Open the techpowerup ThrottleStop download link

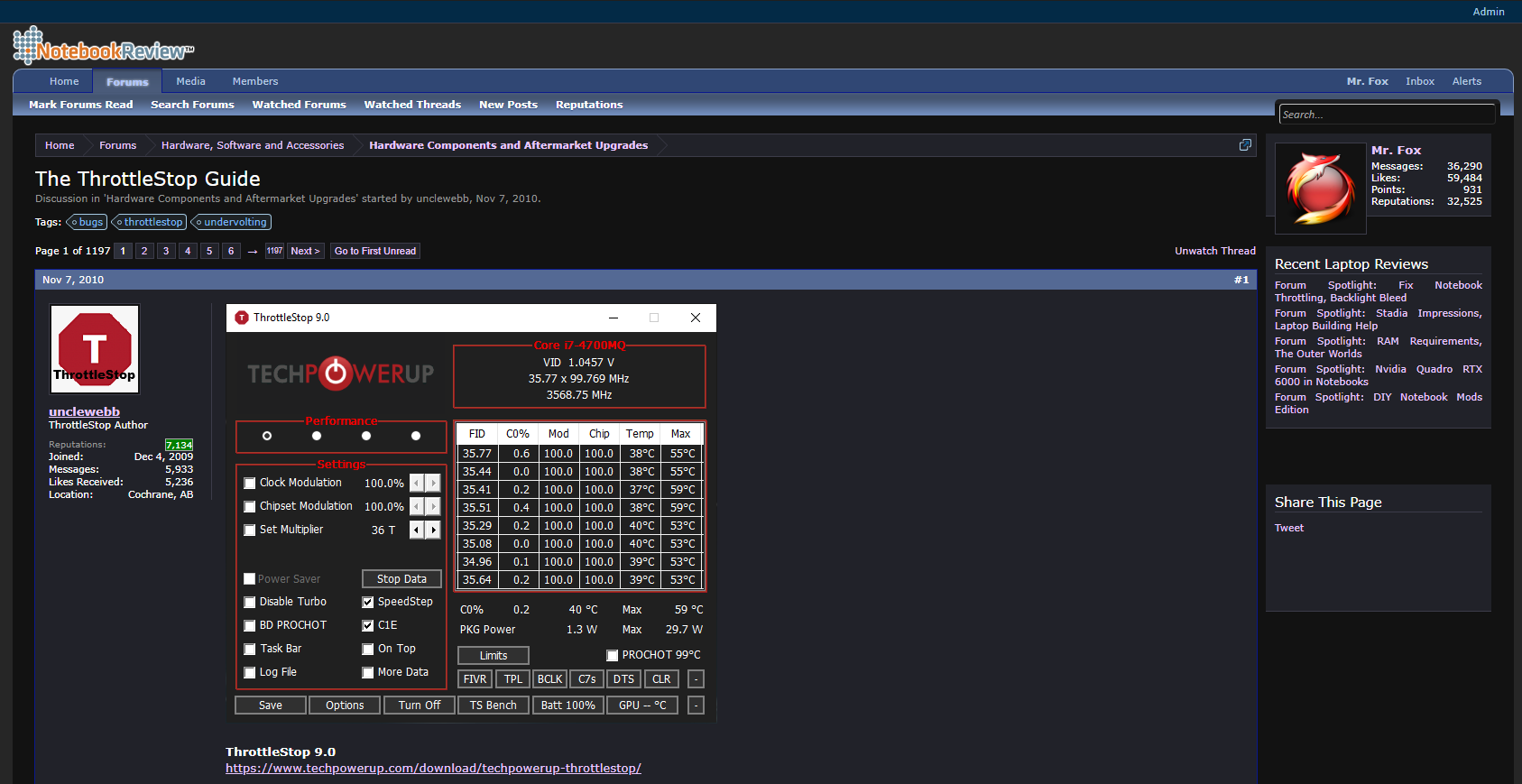[433, 768]
